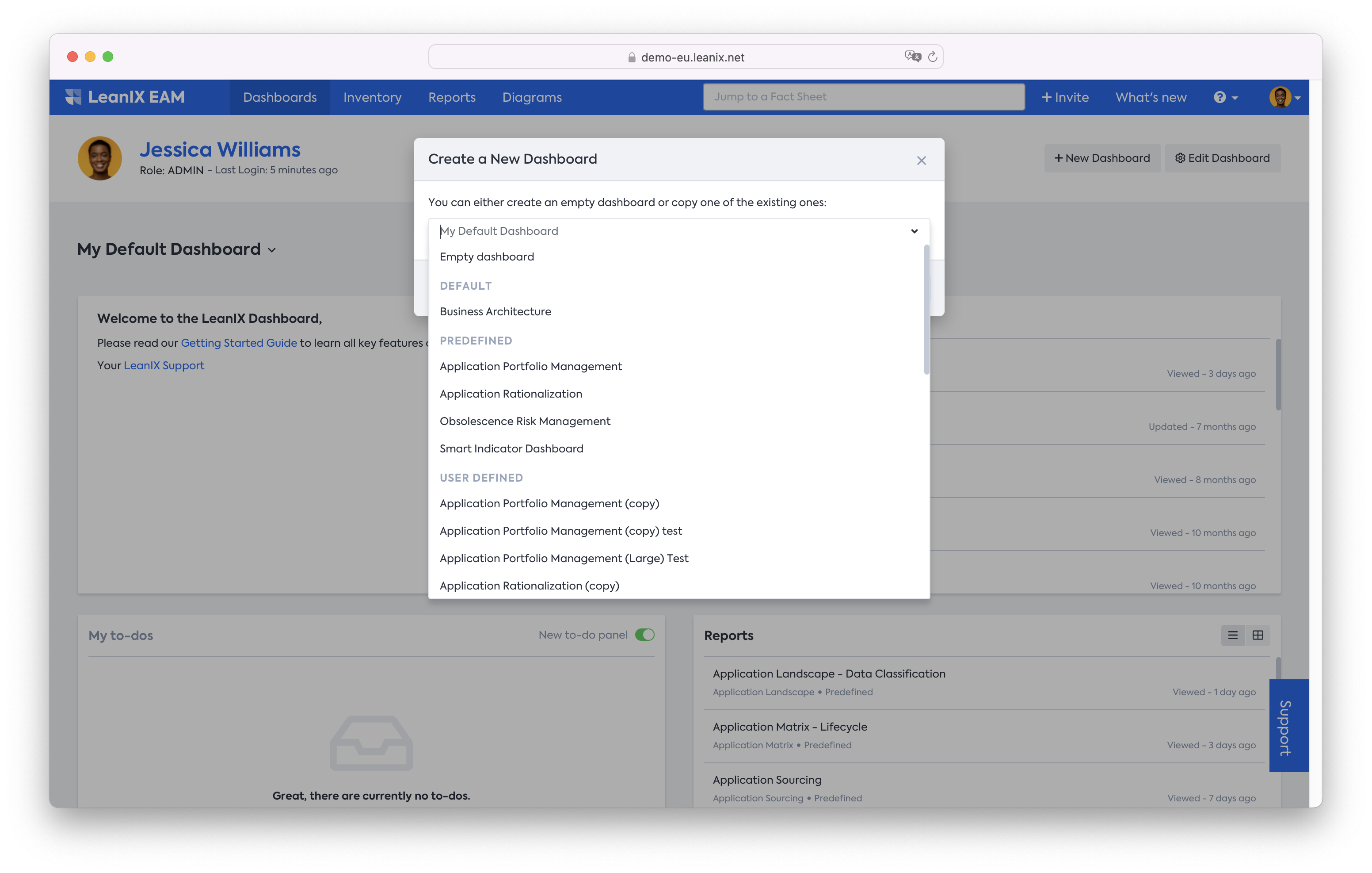The image size is (1372, 873).
Task: Expand the My Default Dashboard chevron
Action: pos(272,250)
